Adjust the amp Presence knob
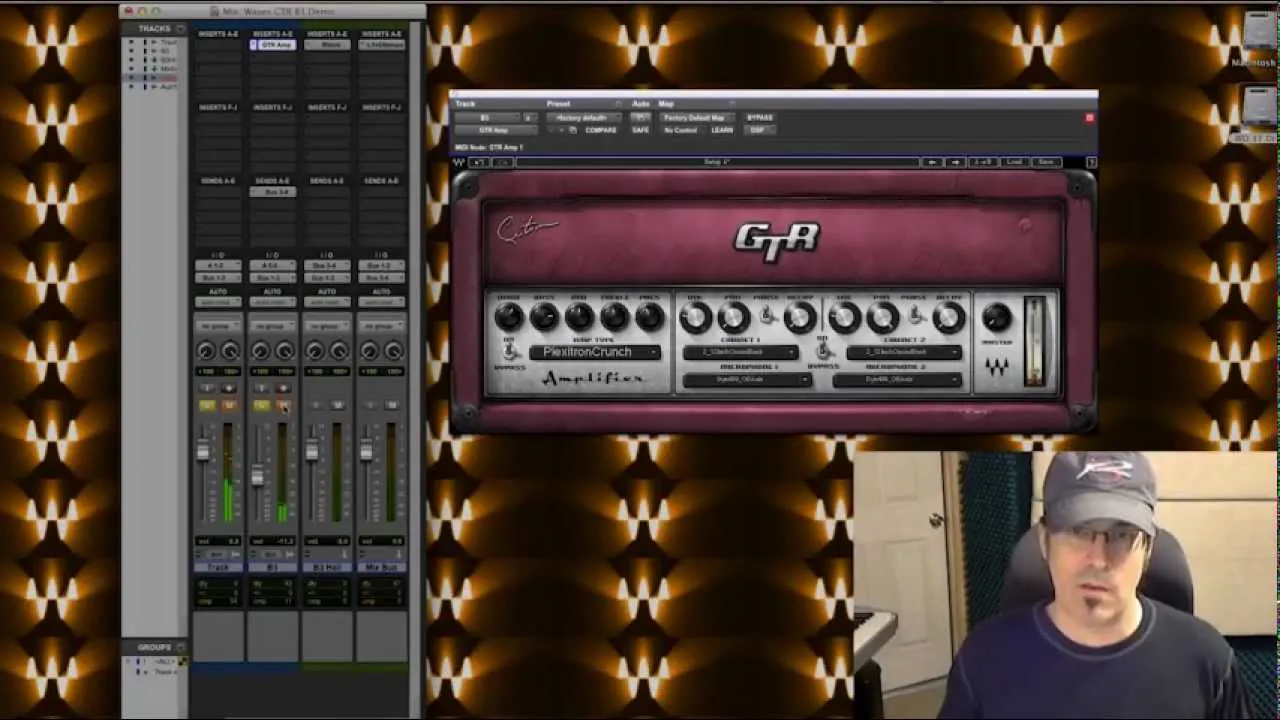Viewport: 1280px width, 720px height. [649, 317]
